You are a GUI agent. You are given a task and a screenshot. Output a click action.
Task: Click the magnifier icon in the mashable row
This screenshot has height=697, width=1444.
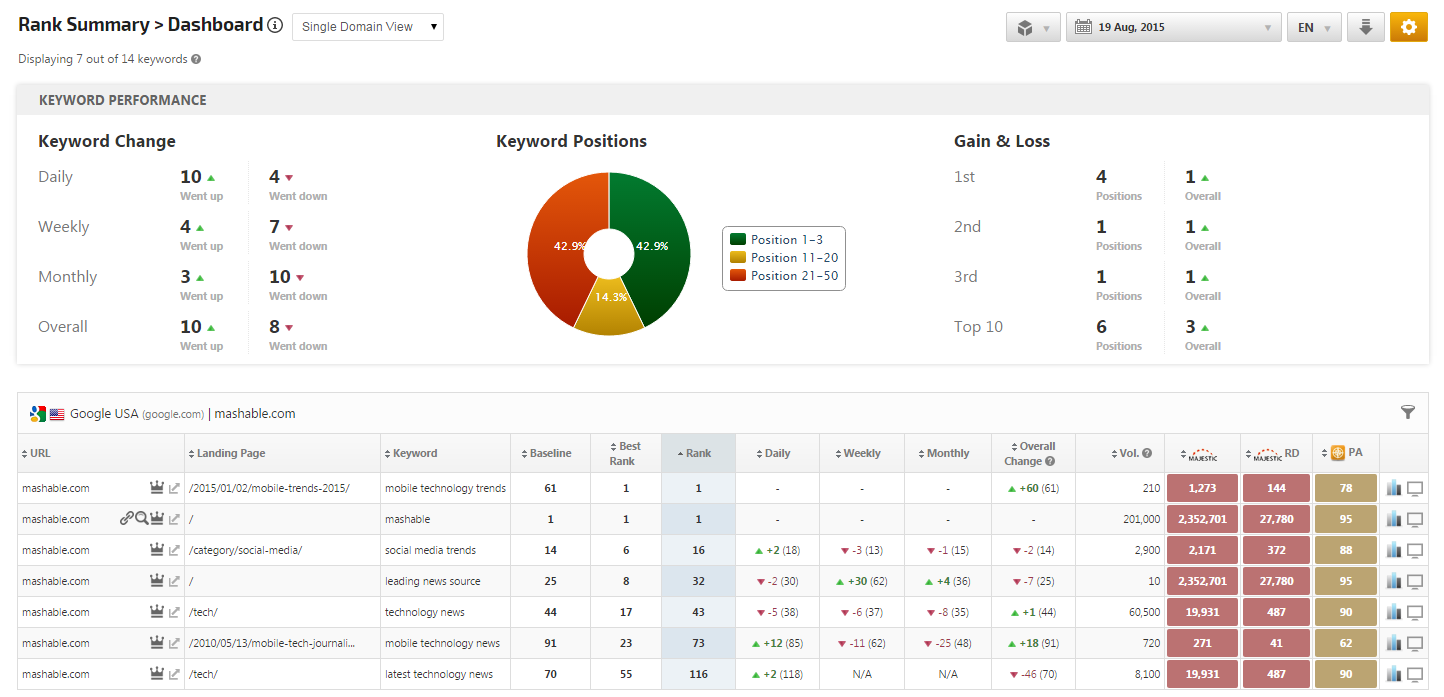(x=141, y=519)
